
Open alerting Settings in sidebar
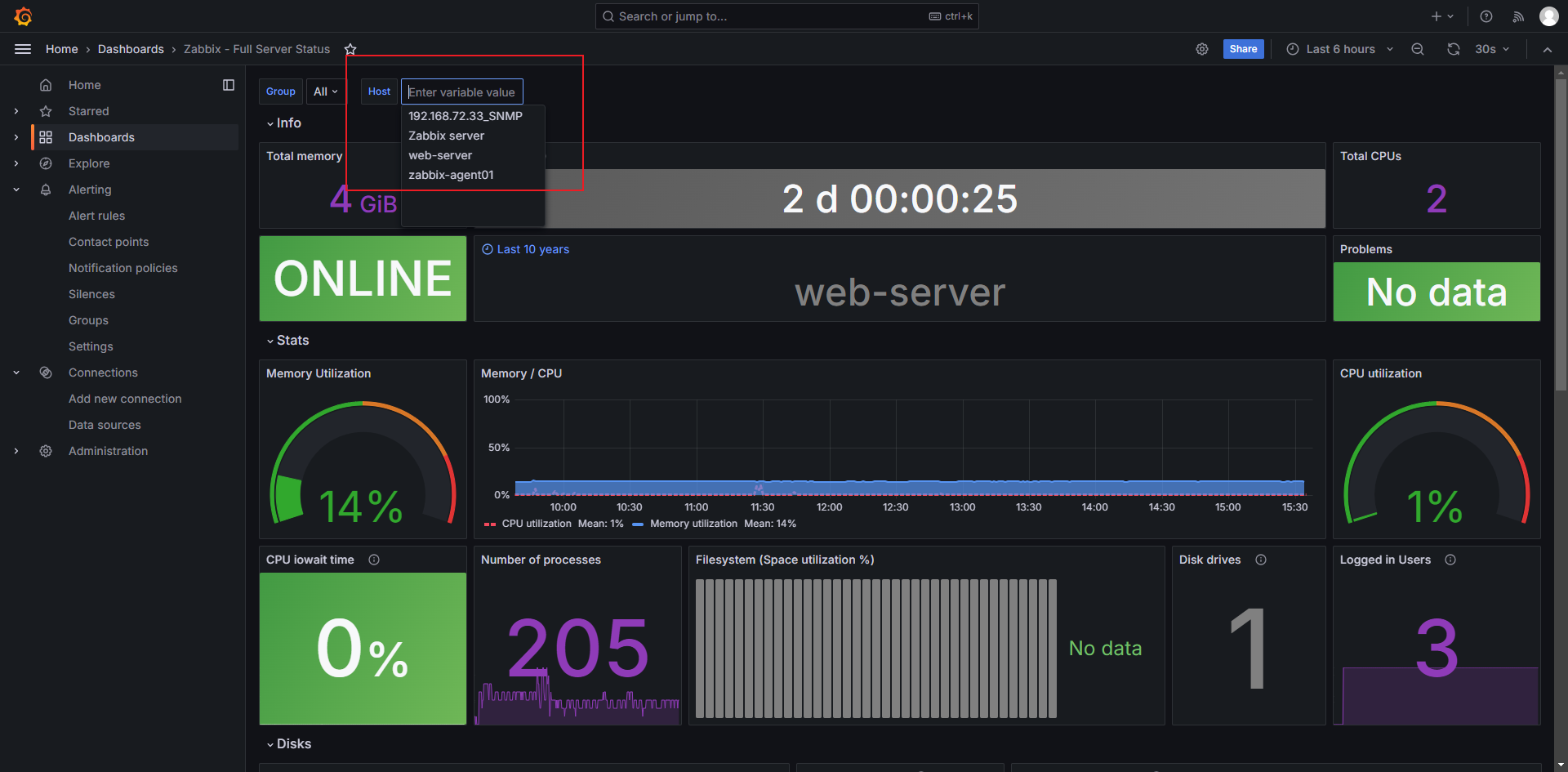click(x=91, y=346)
